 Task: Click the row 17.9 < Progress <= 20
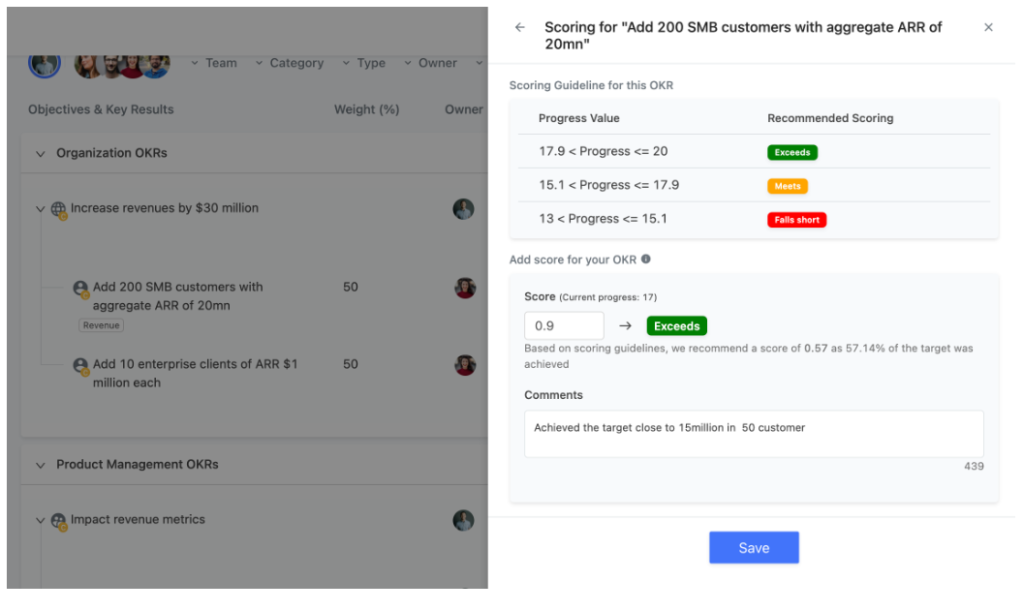pyautogui.click(x=754, y=152)
